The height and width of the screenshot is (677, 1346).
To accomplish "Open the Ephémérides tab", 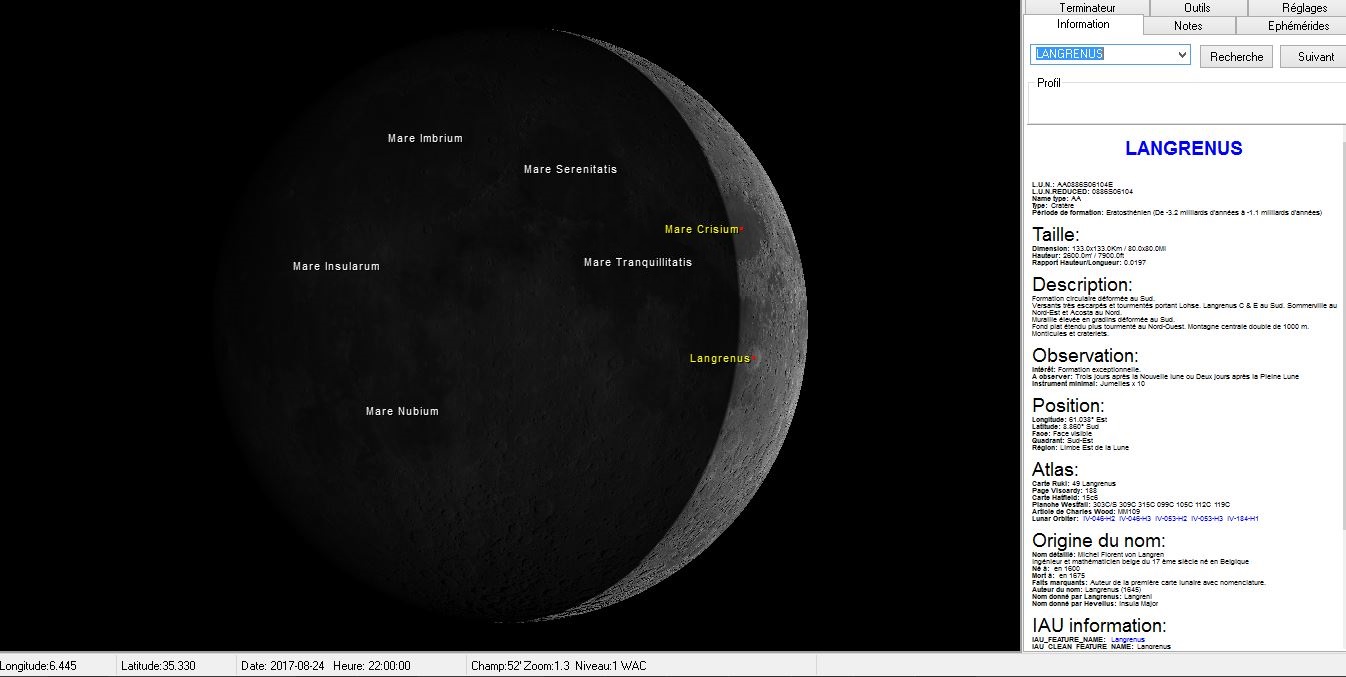I will (1291, 26).
